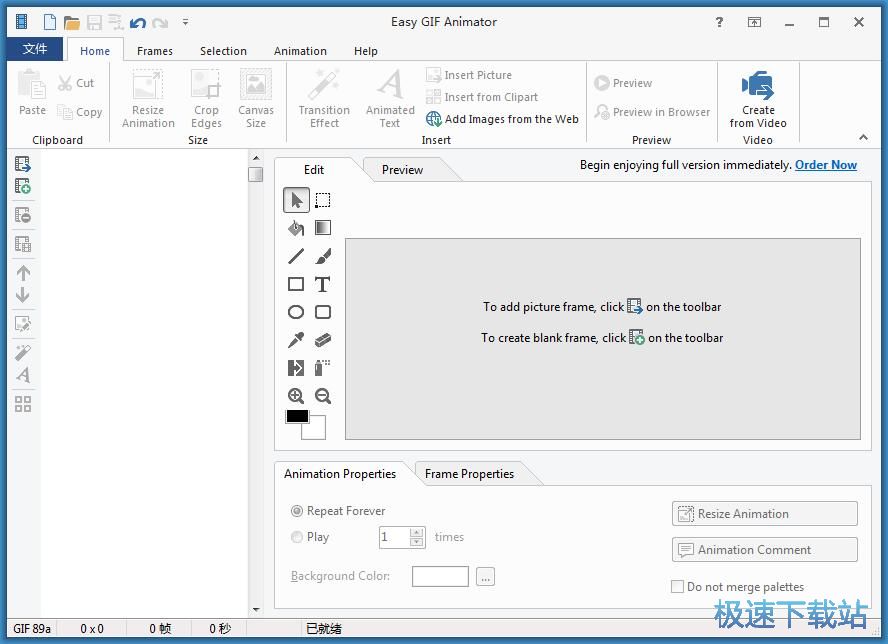Select the eraser tool
The width and height of the screenshot is (888, 644).
point(323,340)
